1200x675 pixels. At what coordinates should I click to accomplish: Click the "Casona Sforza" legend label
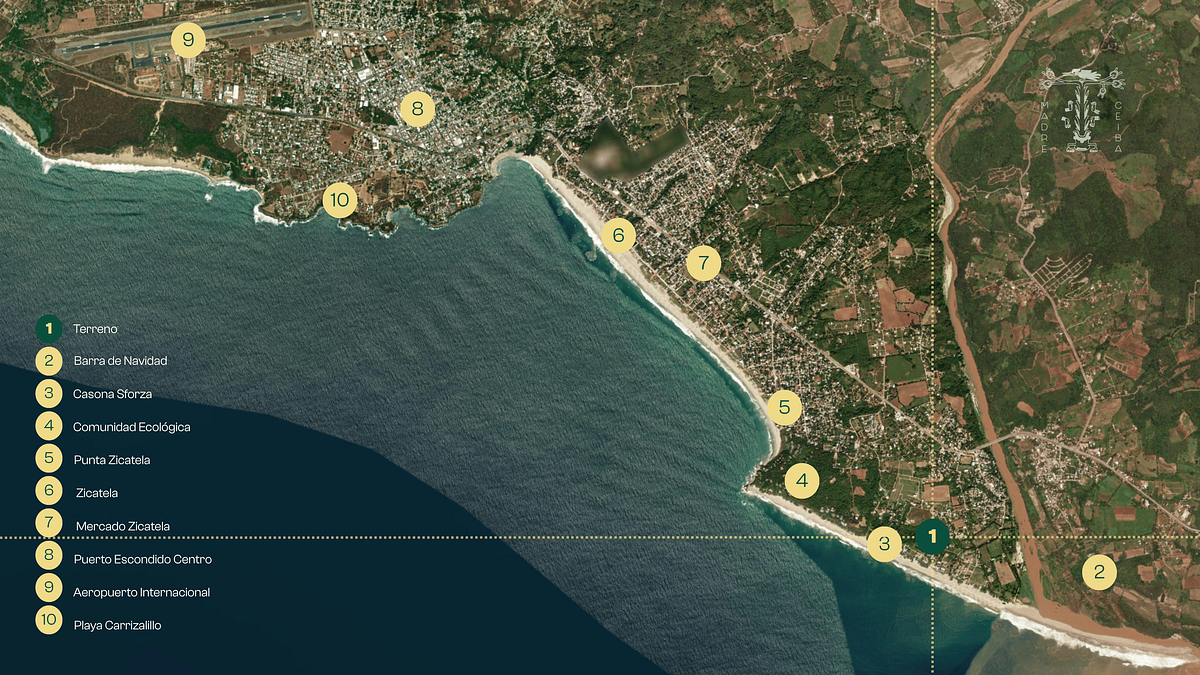pyautogui.click(x=112, y=394)
